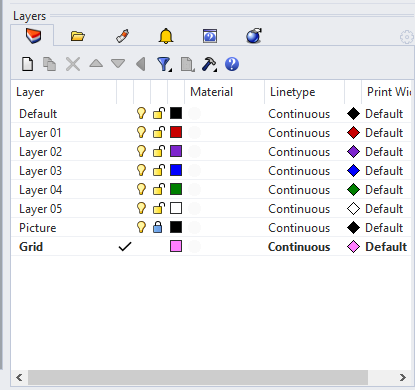Click the Grid current layer checkmark

[125, 246]
